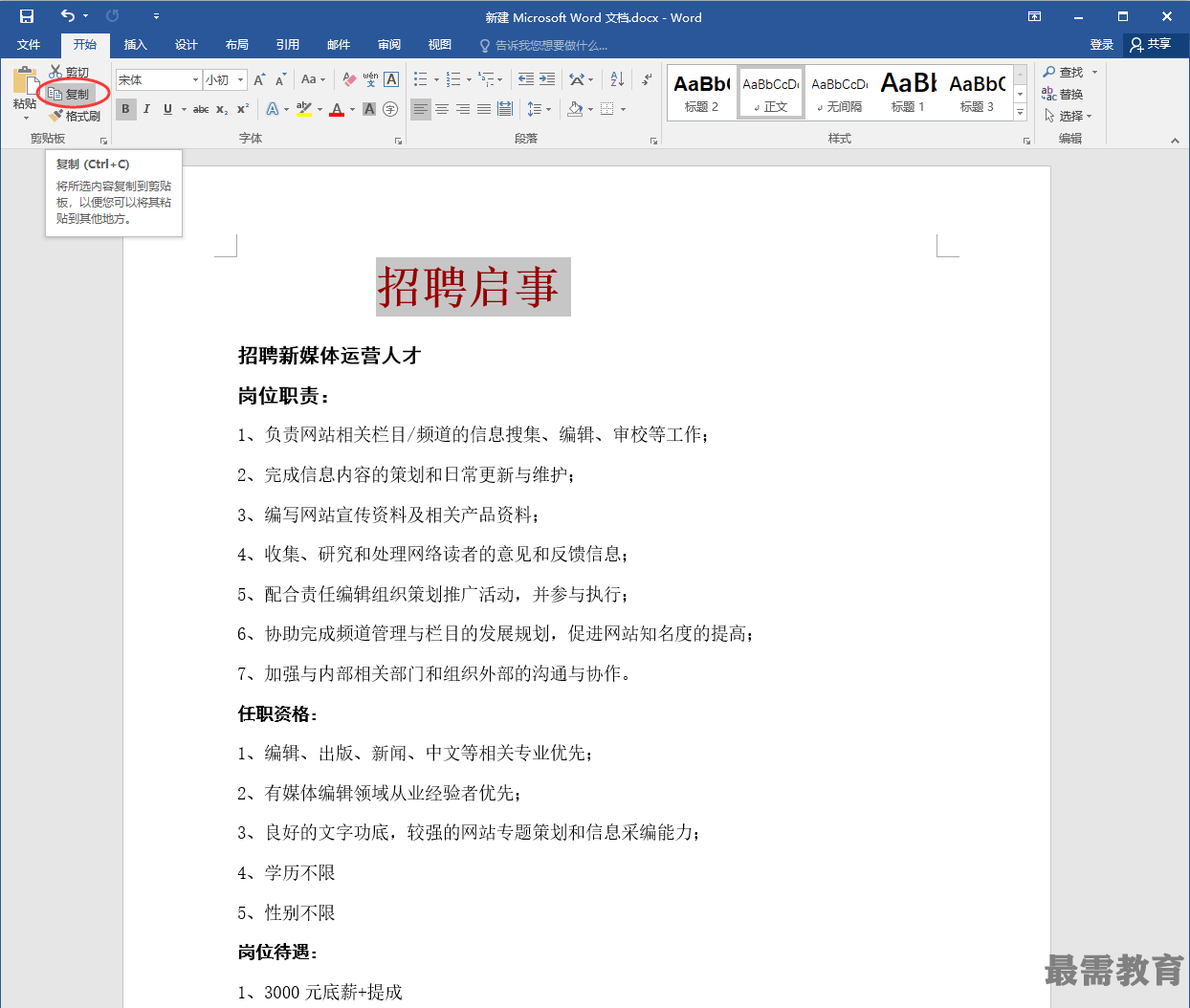Open the File (文件) tab

29,45
